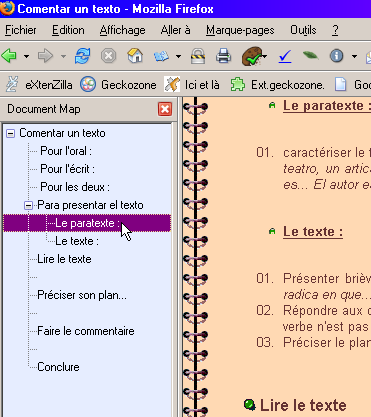Open the Geckozone bookmark
Image resolution: width=371 pixels, height=417 pixels.
pos(118,85)
